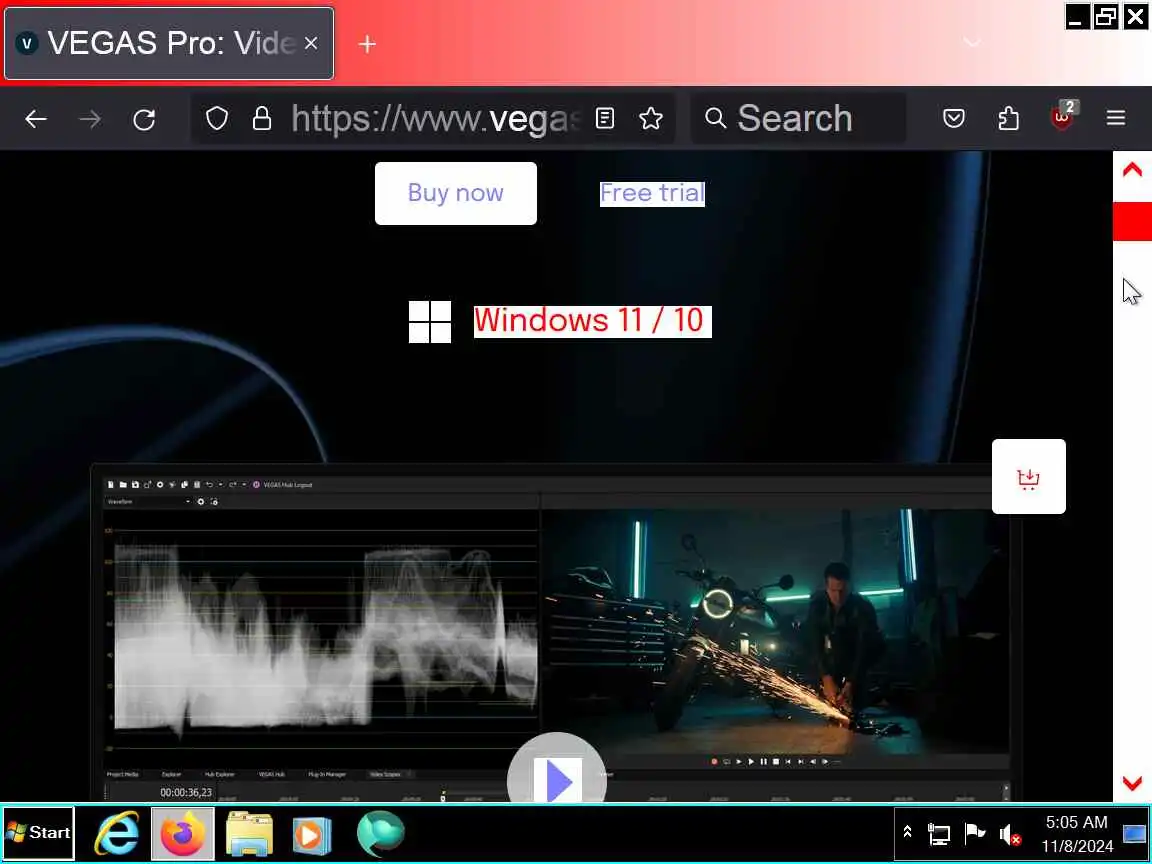1152x864 pixels.
Task: Click the scrollbar up arrow
Action: click(x=1132, y=170)
